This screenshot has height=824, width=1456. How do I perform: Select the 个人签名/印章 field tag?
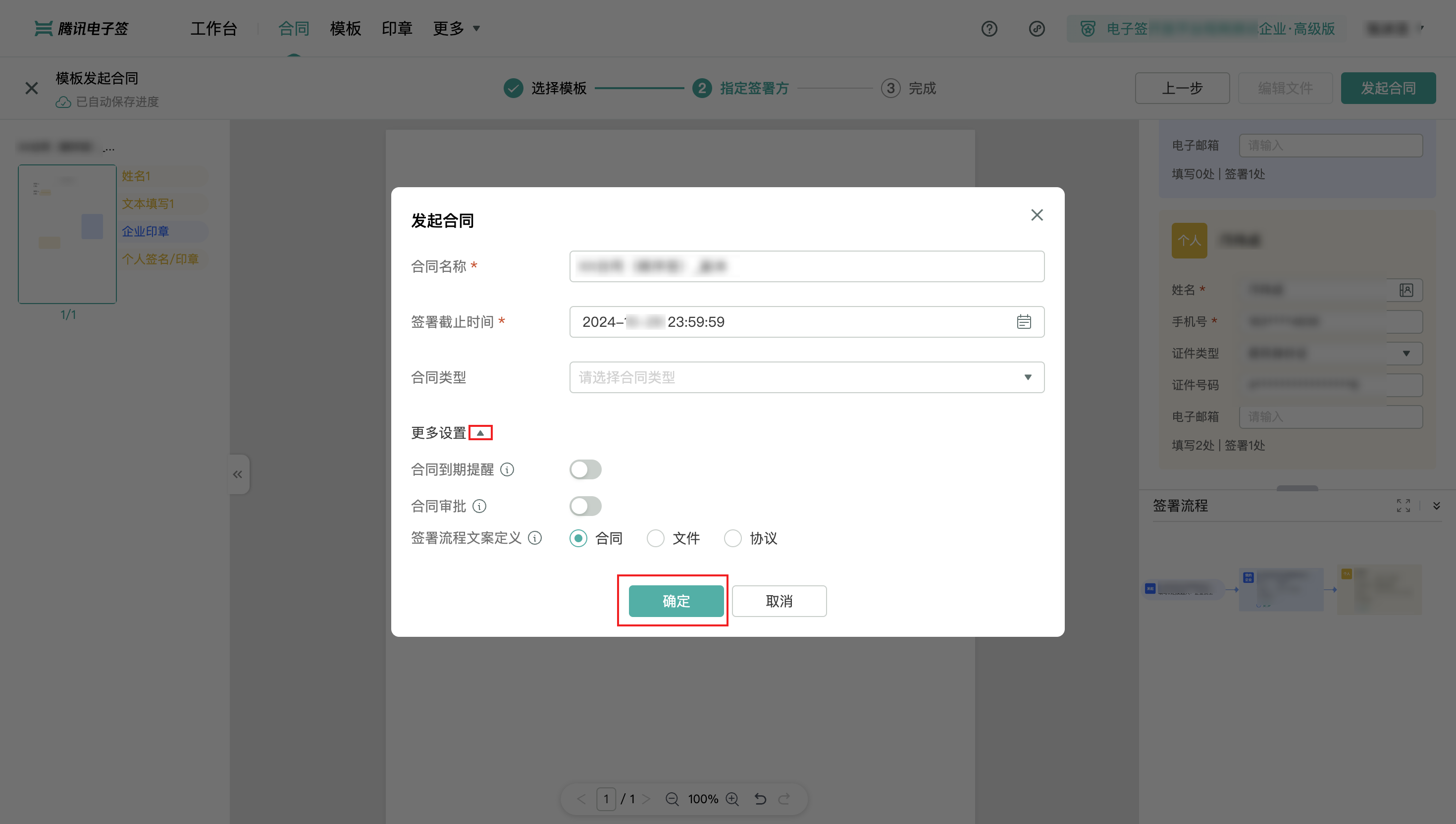coord(163,259)
